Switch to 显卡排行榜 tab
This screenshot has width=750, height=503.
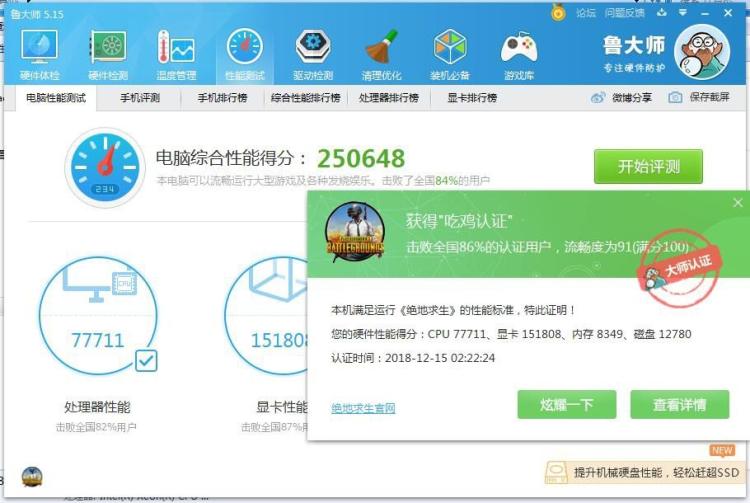point(472,98)
